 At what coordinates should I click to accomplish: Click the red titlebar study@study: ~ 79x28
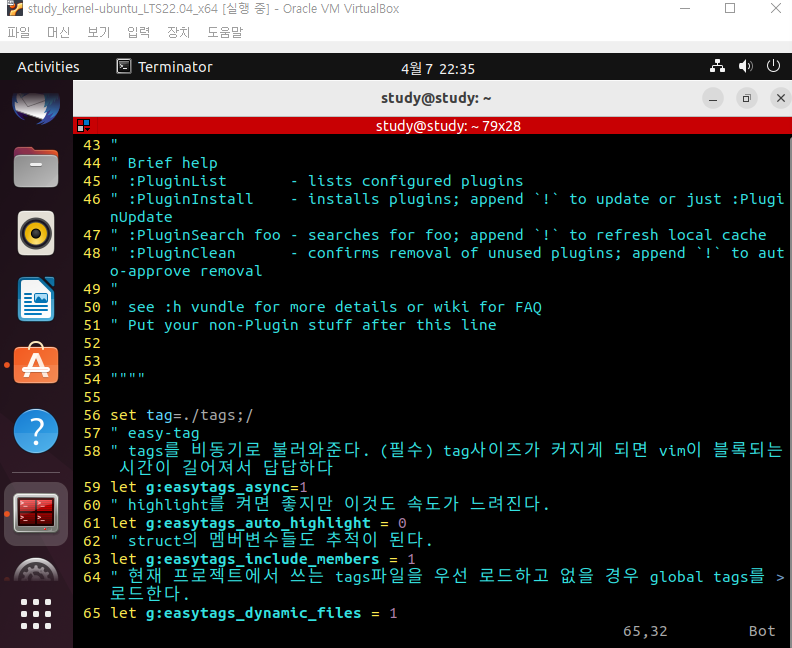click(x=448, y=126)
